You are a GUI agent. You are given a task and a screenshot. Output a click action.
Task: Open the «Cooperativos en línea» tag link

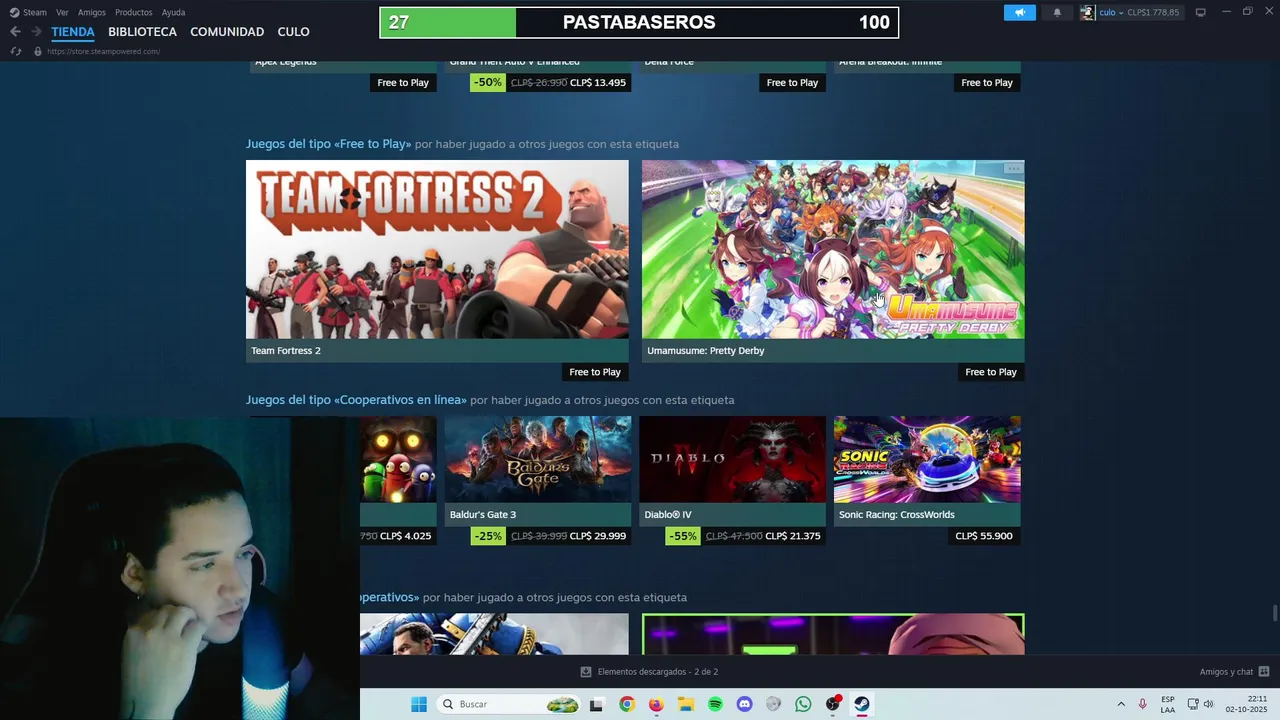[x=356, y=400]
